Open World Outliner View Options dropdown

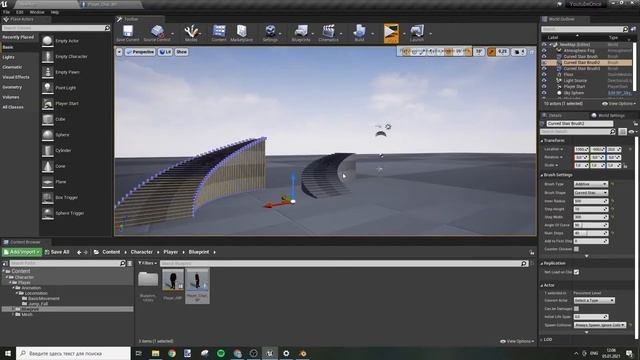click(x=619, y=104)
